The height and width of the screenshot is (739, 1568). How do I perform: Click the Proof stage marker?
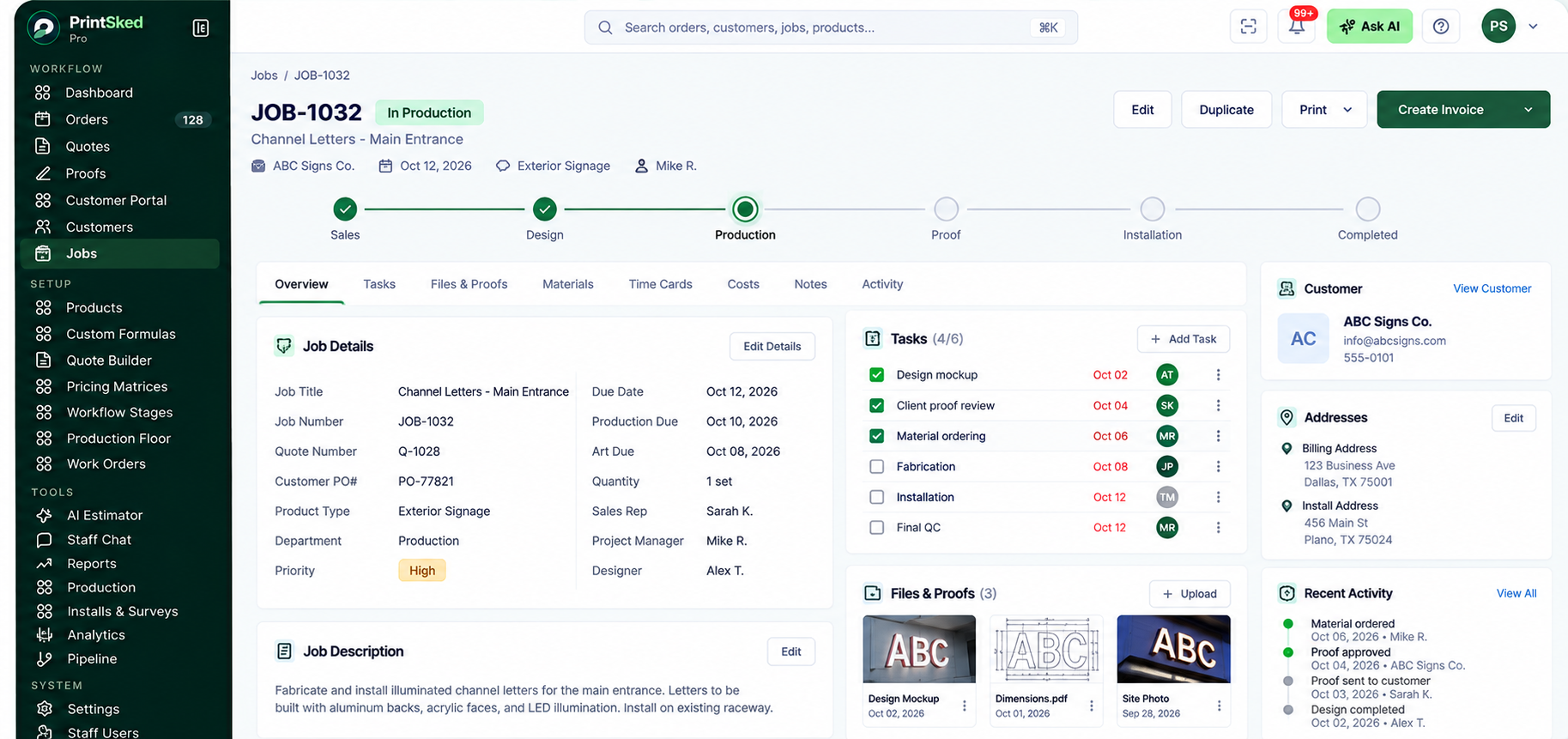tap(946, 209)
